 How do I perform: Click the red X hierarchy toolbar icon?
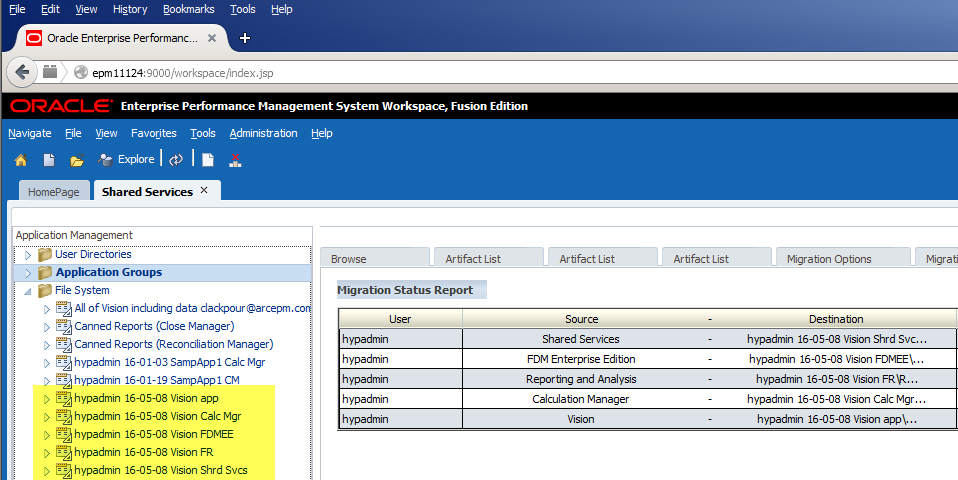coord(235,160)
